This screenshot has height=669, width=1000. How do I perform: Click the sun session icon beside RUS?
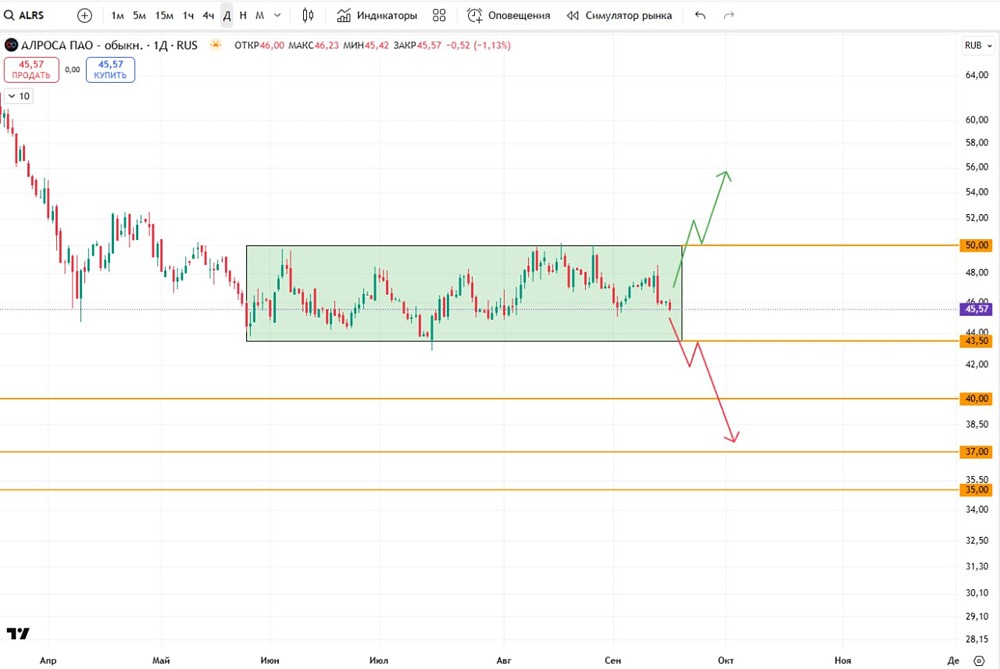click(x=216, y=45)
